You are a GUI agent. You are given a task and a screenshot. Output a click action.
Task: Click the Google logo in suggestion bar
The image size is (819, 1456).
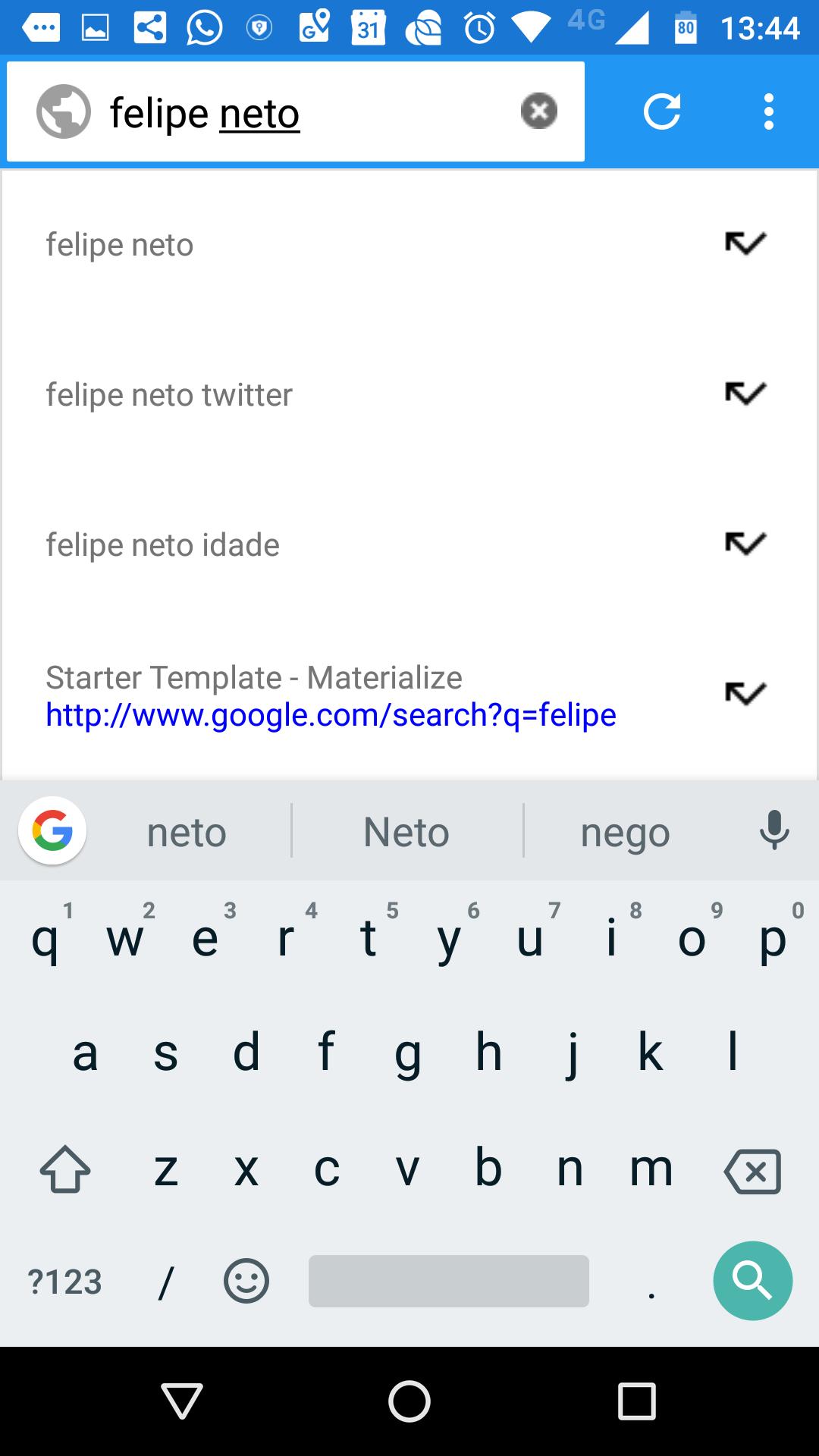[x=51, y=830]
